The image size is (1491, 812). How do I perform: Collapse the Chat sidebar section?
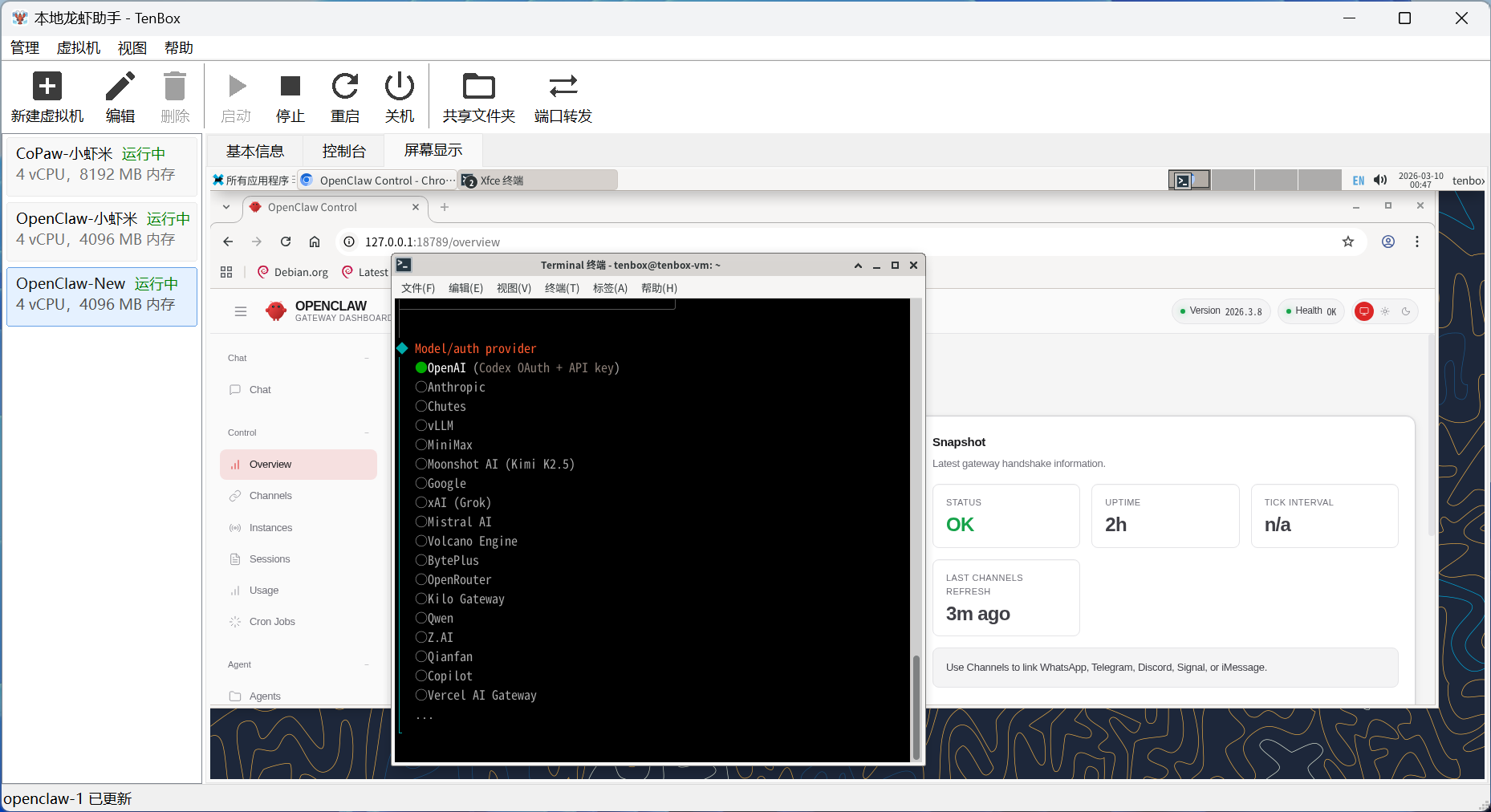point(368,358)
